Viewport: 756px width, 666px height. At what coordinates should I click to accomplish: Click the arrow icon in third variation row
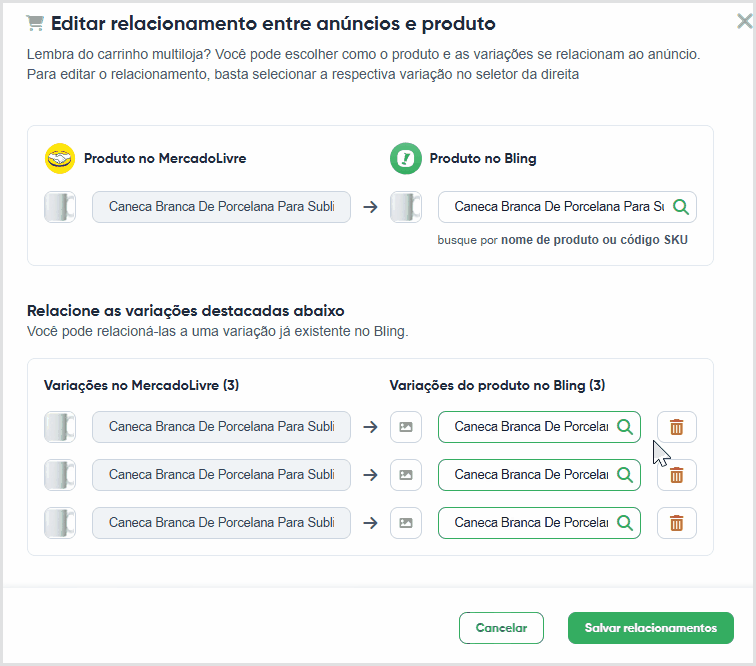pyautogui.click(x=370, y=523)
